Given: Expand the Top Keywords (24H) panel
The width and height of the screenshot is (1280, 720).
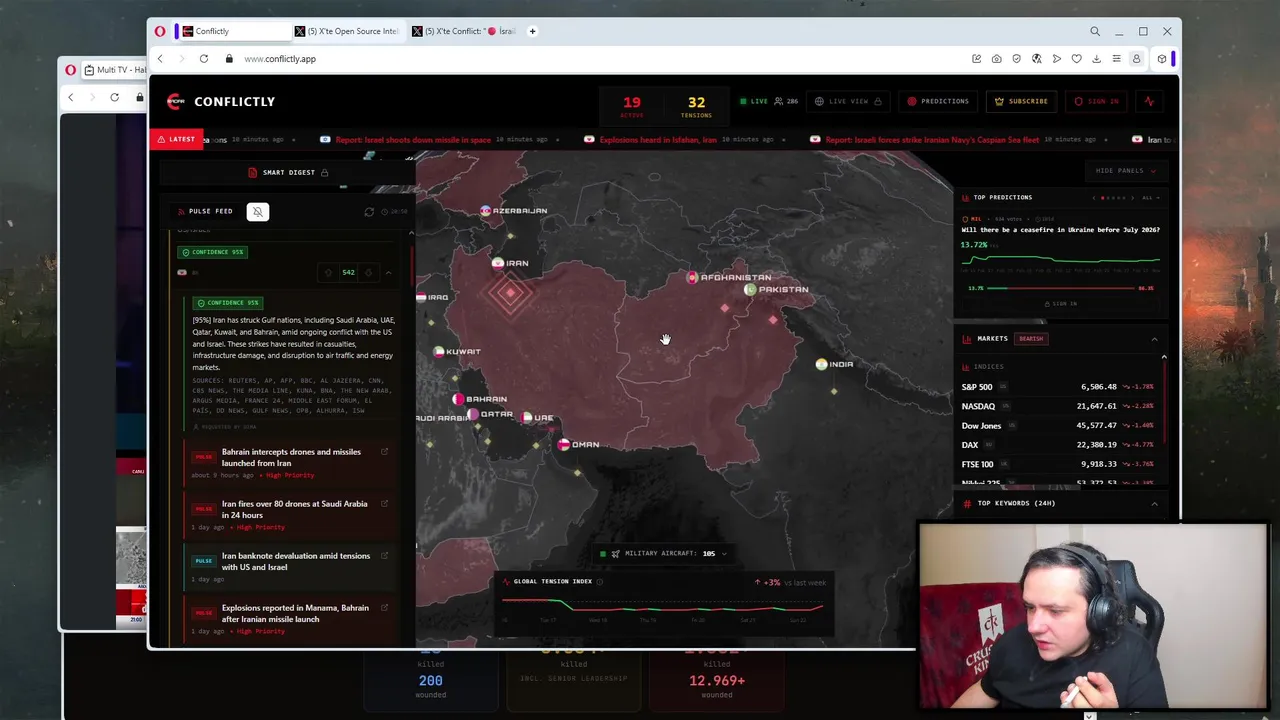Looking at the screenshot, I should pyautogui.click(x=1154, y=503).
